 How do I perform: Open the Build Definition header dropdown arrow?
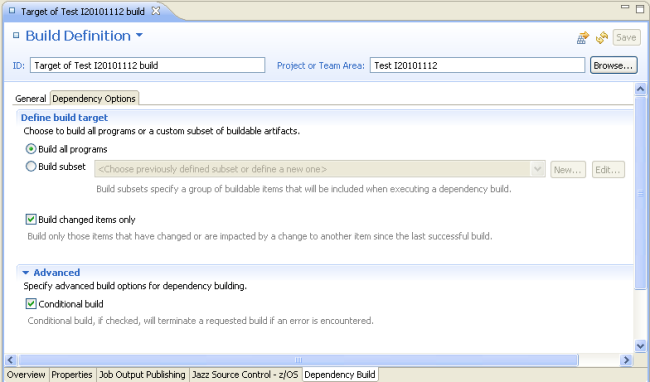click(x=140, y=35)
